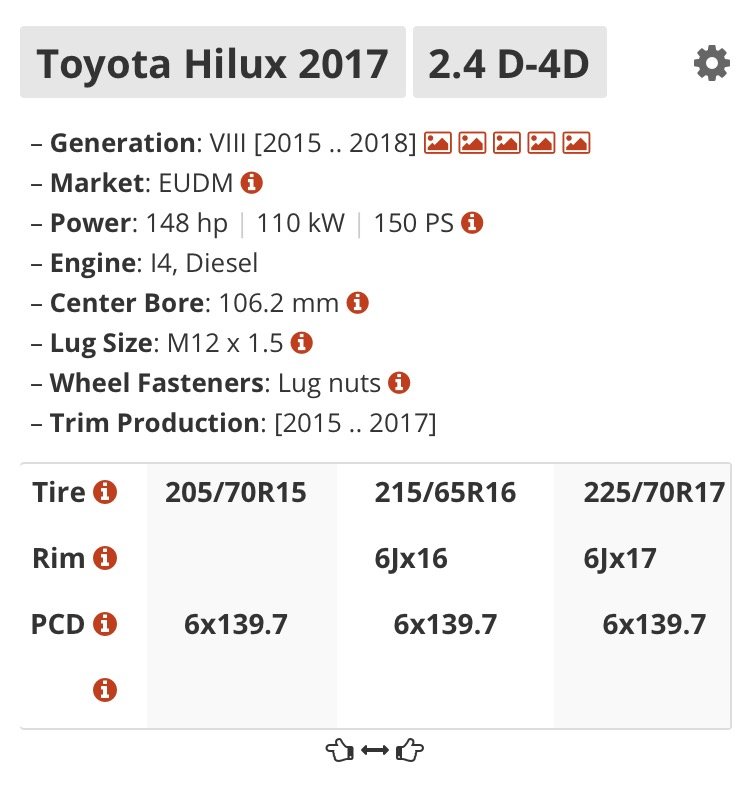Open the last generation photo icon
The image size is (750, 788).
(x=576, y=143)
